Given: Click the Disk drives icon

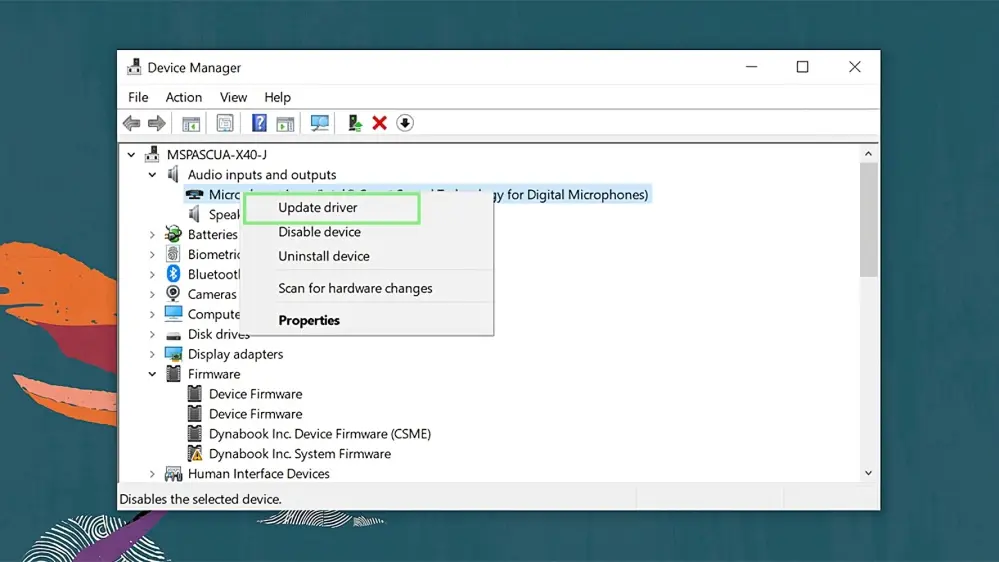Looking at the screenshot, I should tap(173, 335).
